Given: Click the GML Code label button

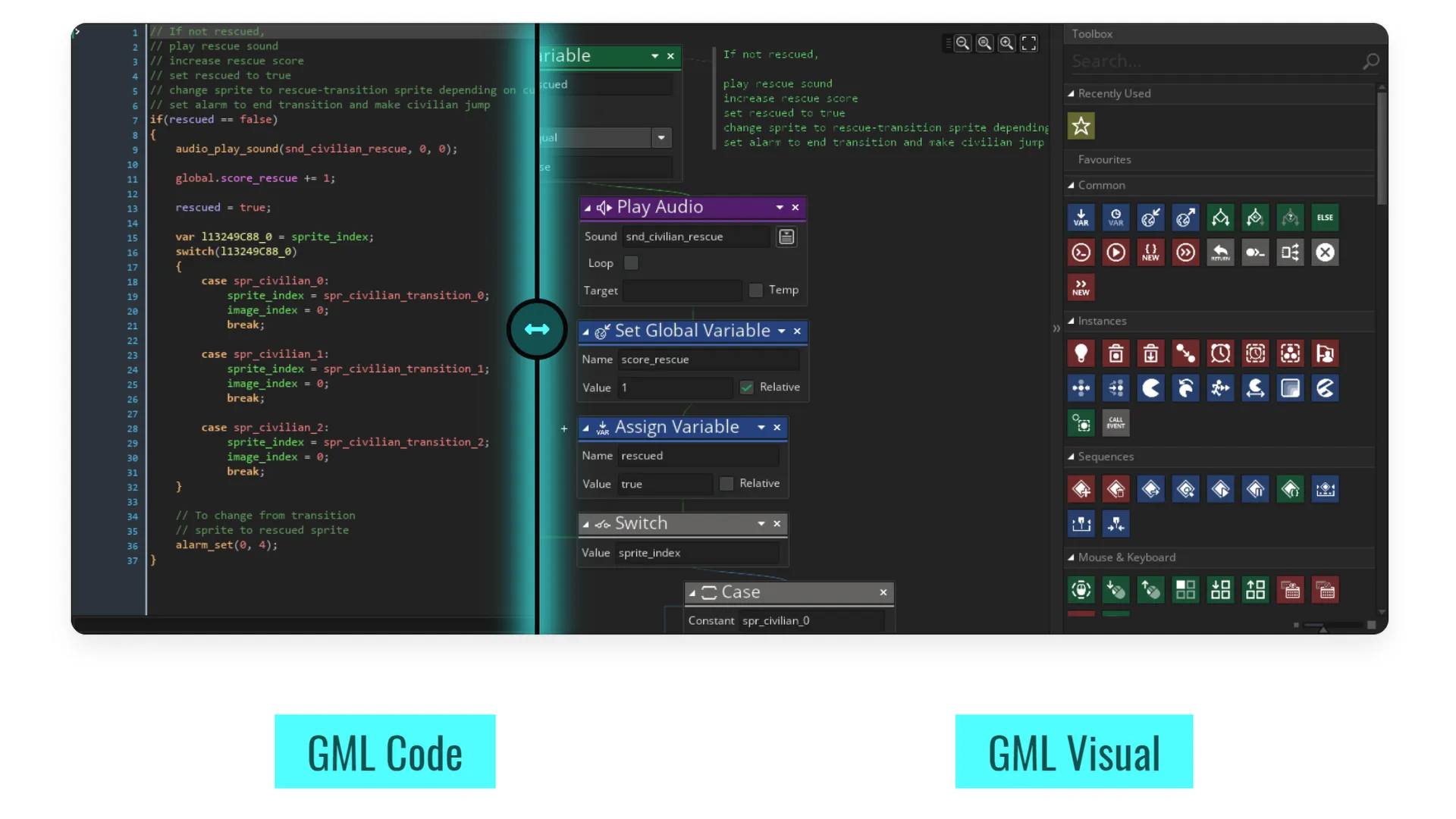Looking at the screenshot, I should pyautogui.click(x=385, y=752).
